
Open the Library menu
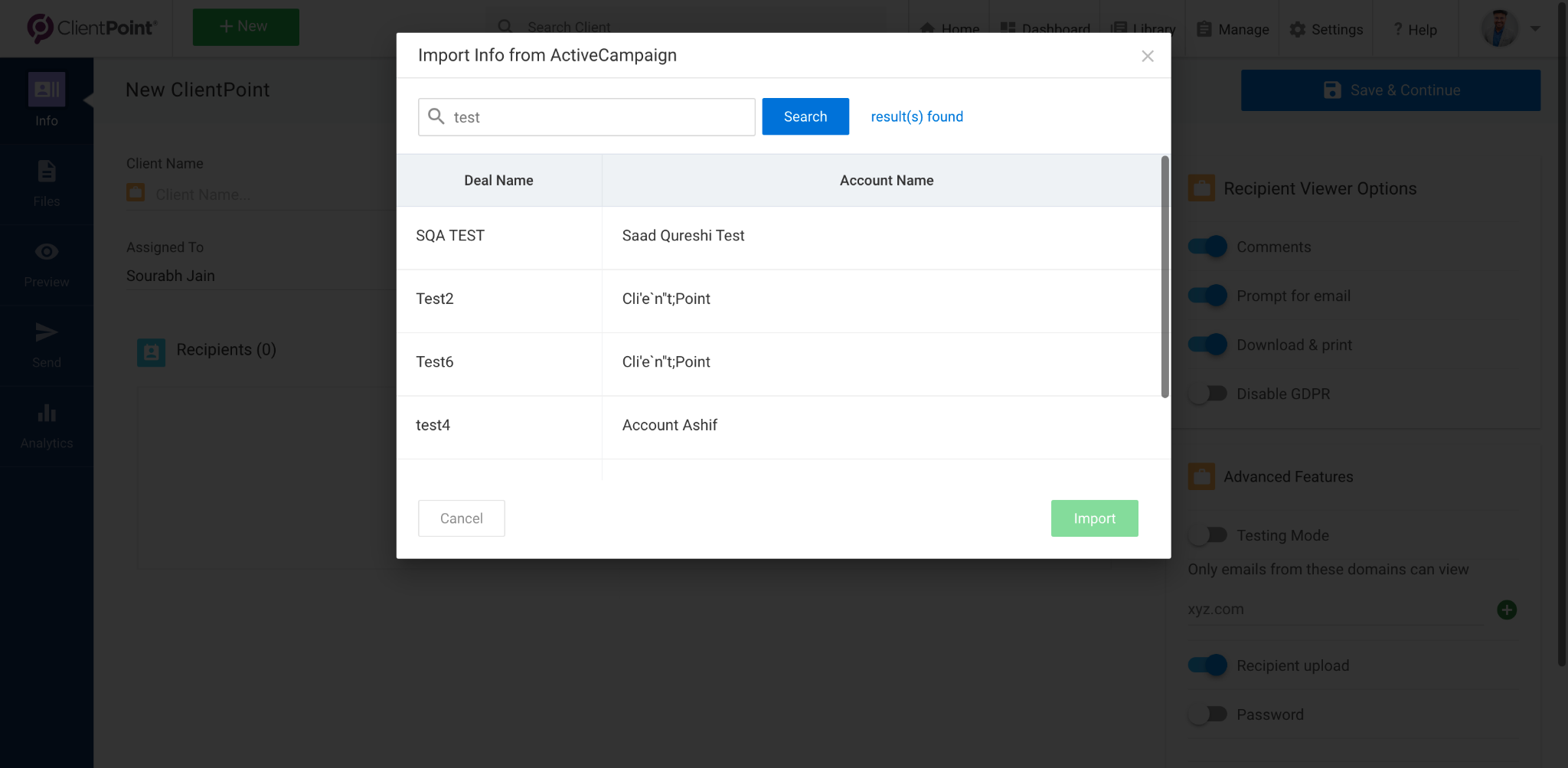click(1142, 29)
